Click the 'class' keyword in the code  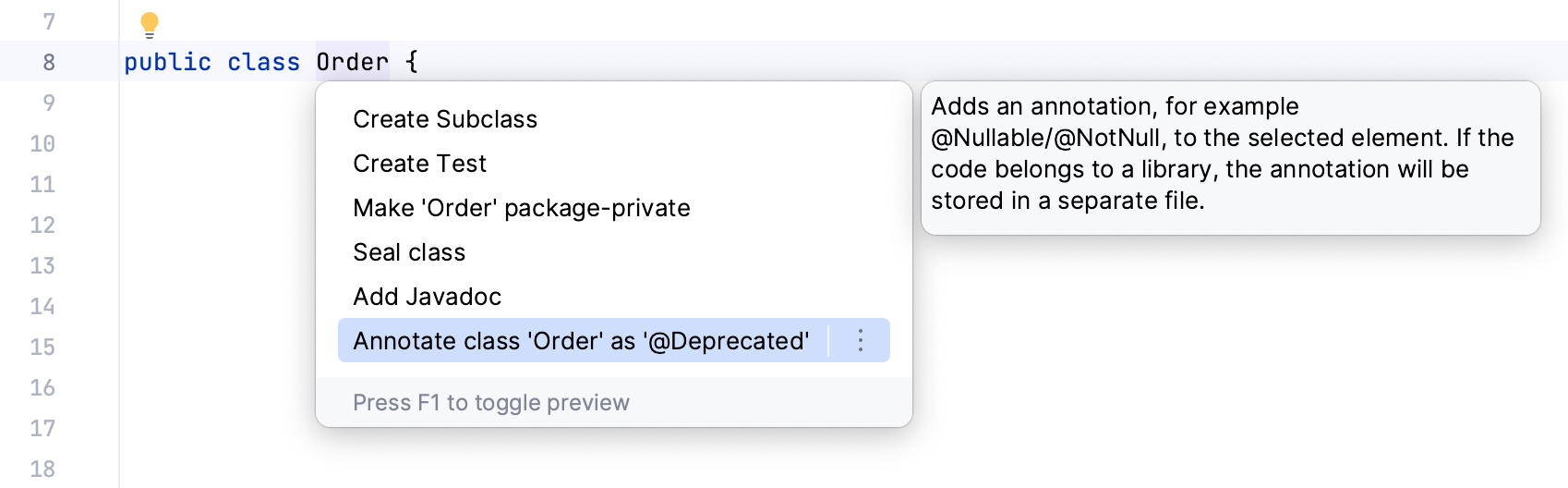click(x=263, y=62)
